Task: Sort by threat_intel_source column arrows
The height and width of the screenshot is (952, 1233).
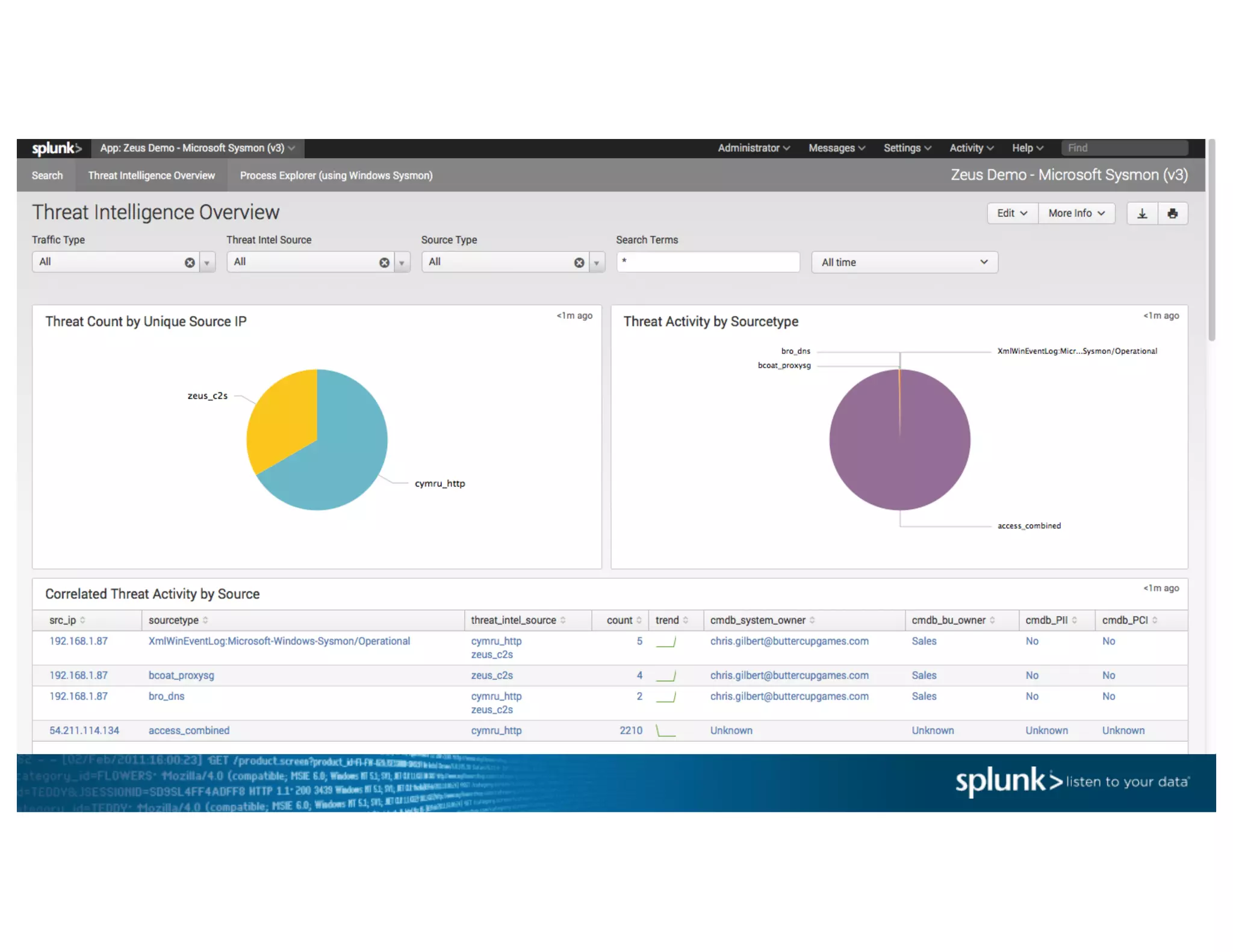Action: [563, 620]
